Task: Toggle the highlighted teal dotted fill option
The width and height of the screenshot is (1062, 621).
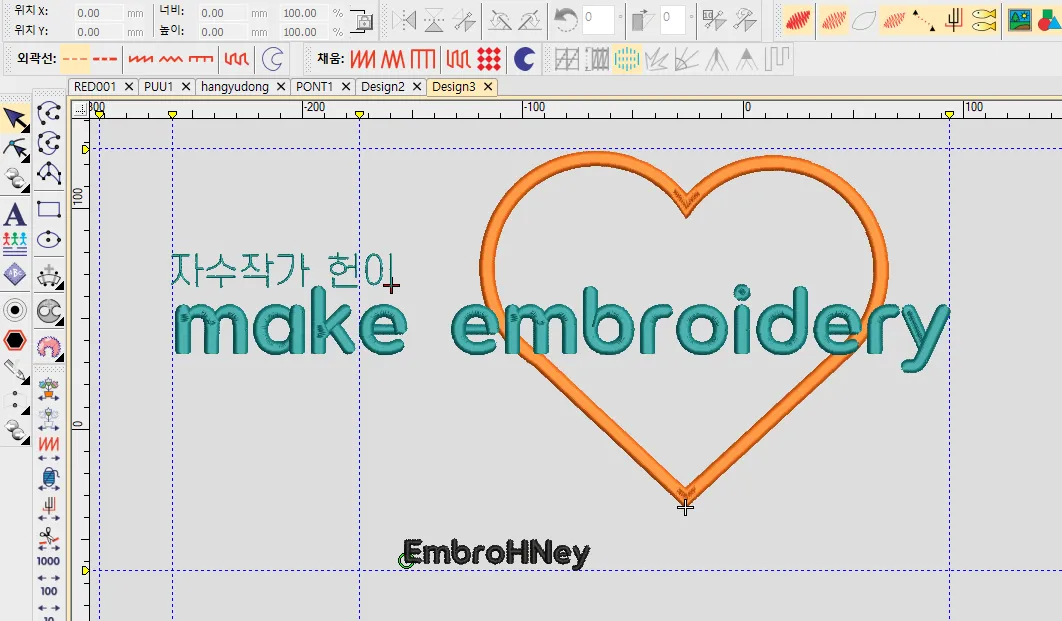Action: (x=626, y=60)
